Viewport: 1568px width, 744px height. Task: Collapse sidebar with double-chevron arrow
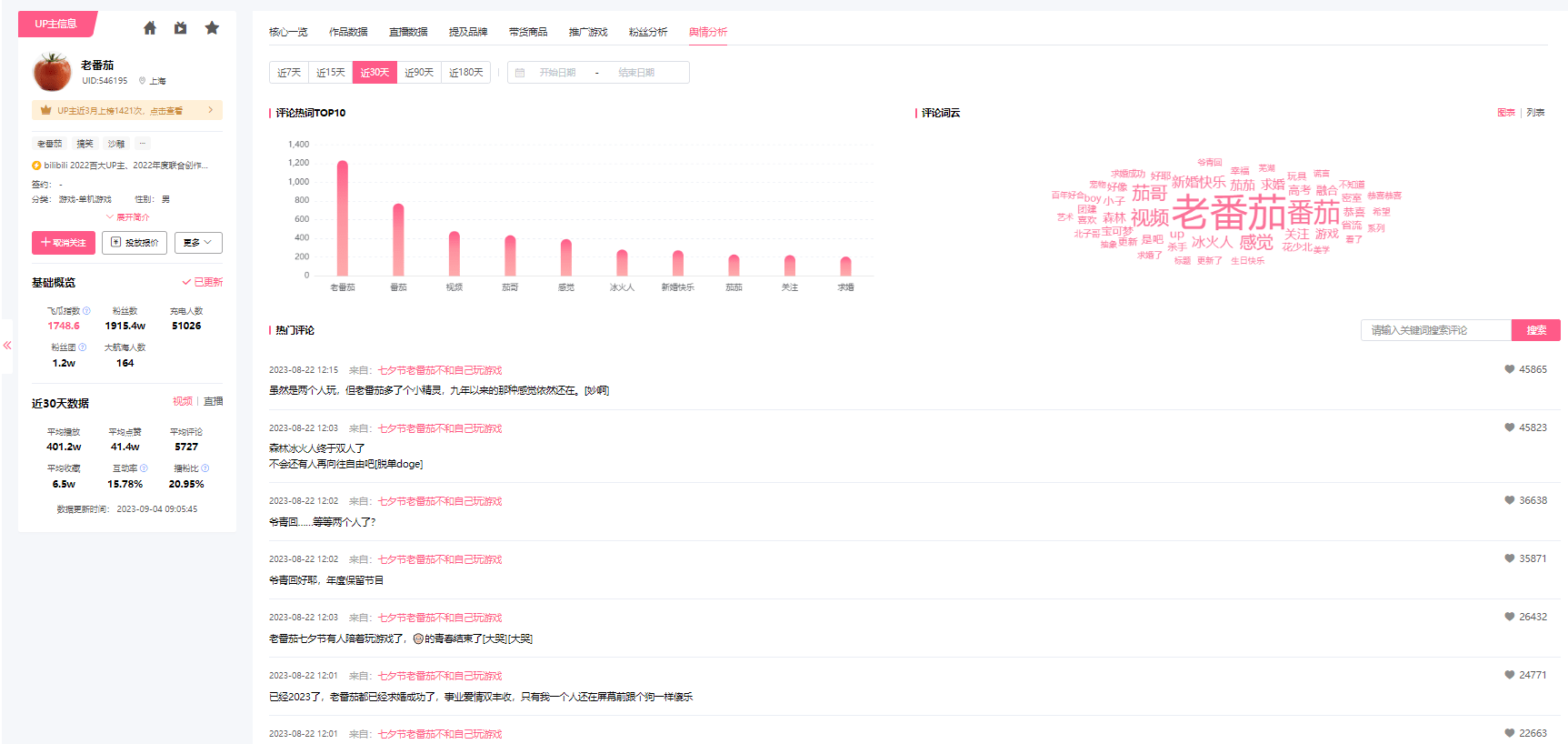7,346
